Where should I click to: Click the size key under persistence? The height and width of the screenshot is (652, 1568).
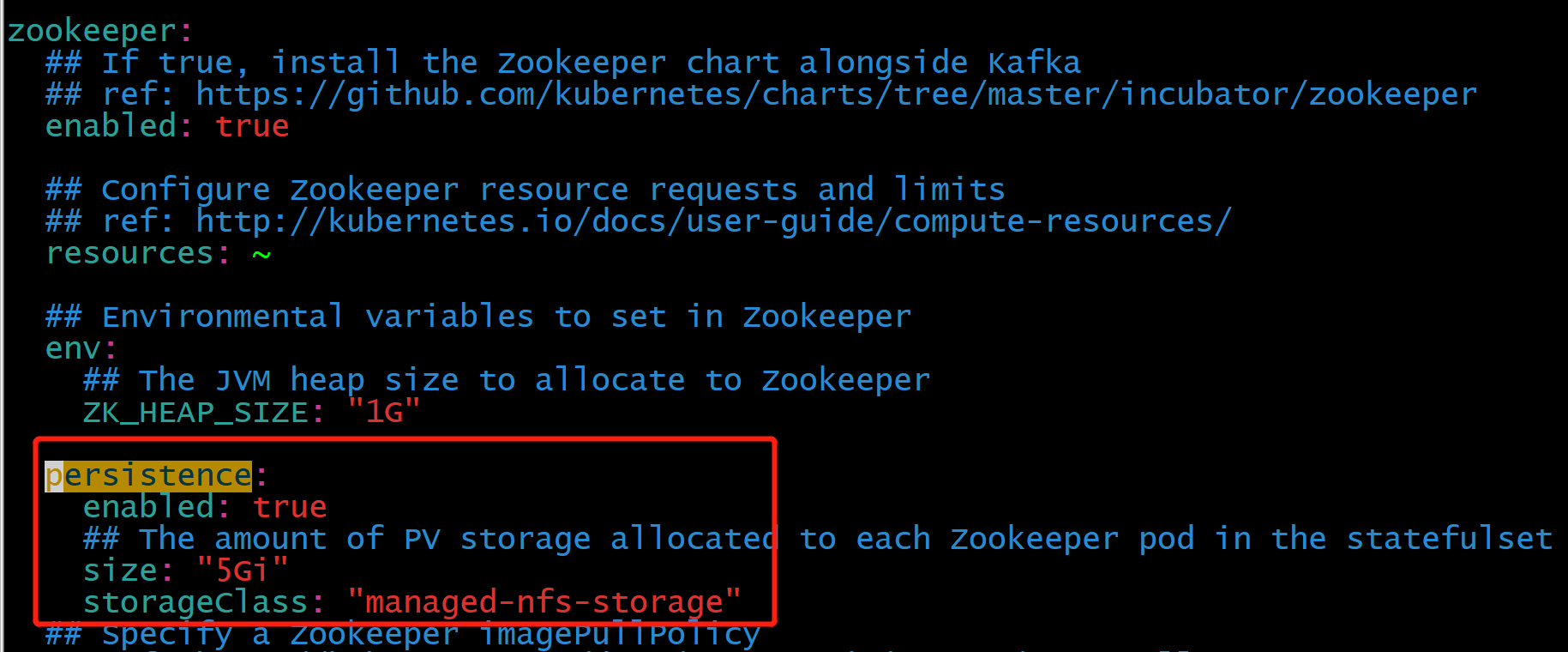point(120,570)
